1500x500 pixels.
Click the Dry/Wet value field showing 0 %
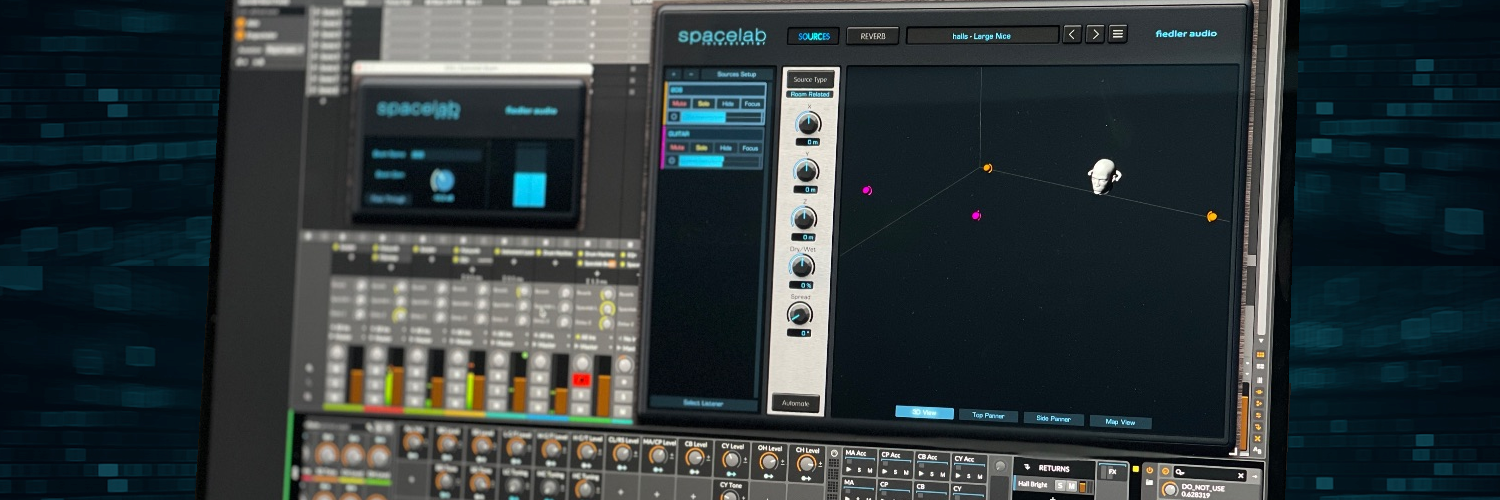tap(801, 285)
